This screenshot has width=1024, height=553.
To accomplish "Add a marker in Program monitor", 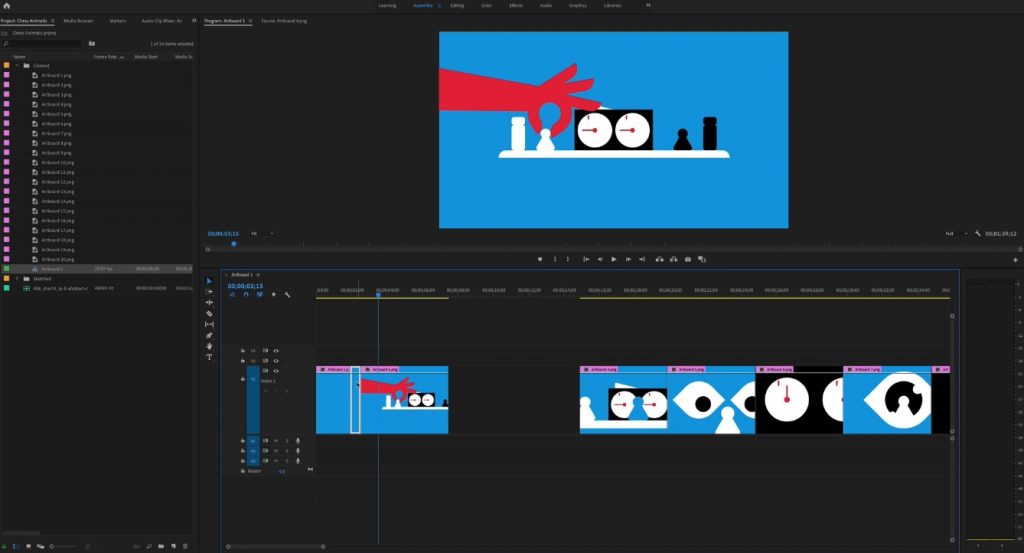I will pyautogui.click(x=539, y=259).
